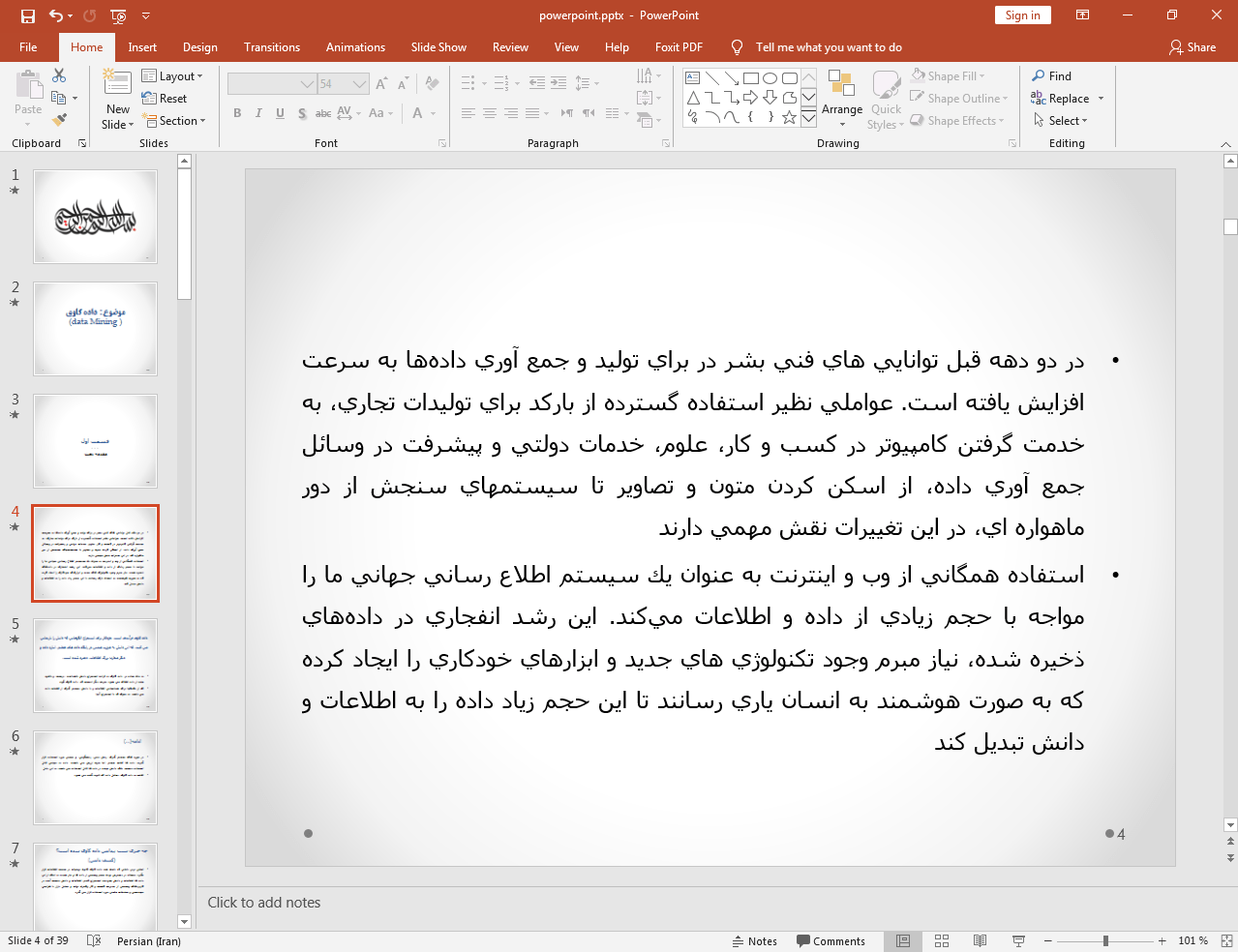Click the Format Painter brush icon
Screen dimensions: 1238x952
pyautogui.click(x=59, y=120)
